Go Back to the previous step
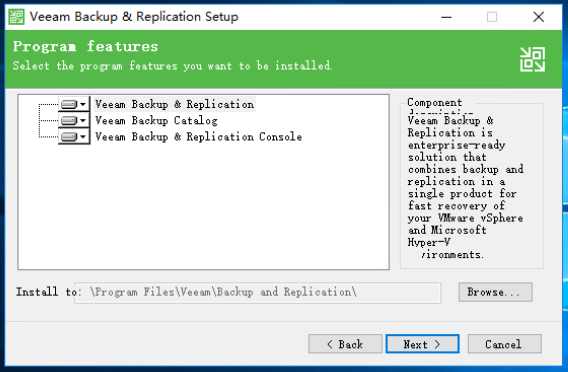Viewport: 568px width, 372px height. [345, 344]
